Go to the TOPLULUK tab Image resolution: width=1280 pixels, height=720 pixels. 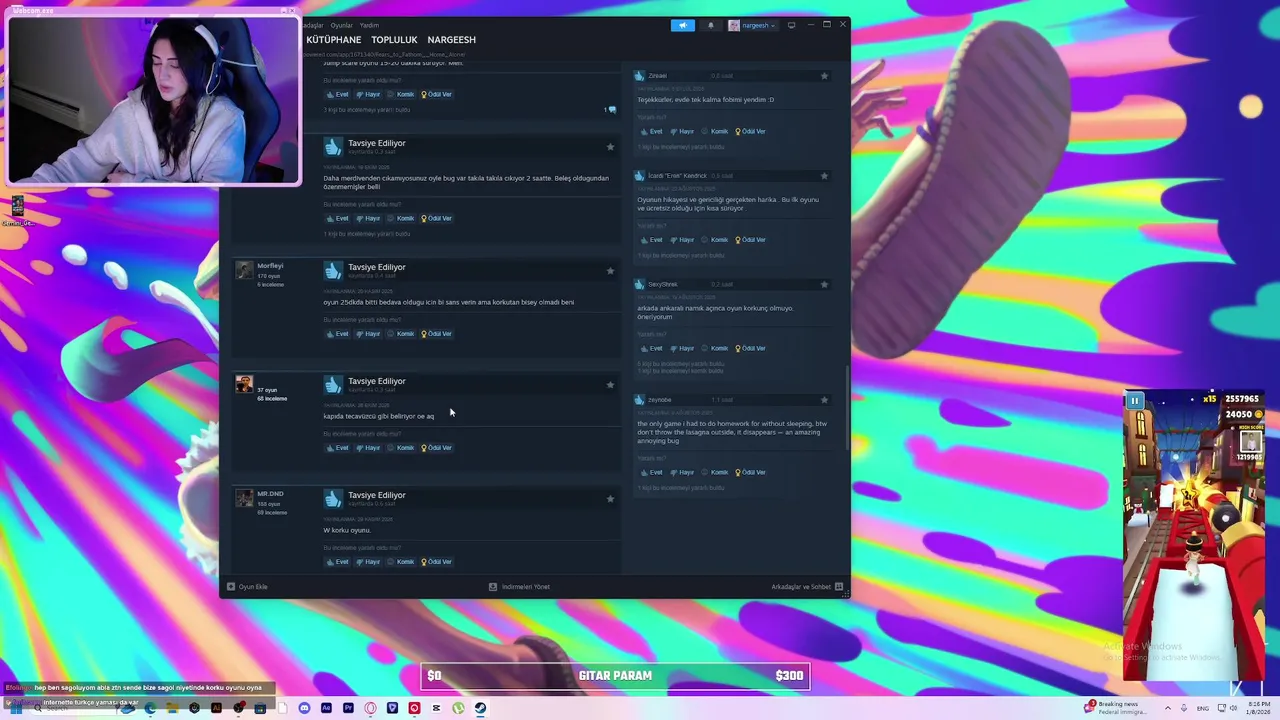(x=394, y=40)
